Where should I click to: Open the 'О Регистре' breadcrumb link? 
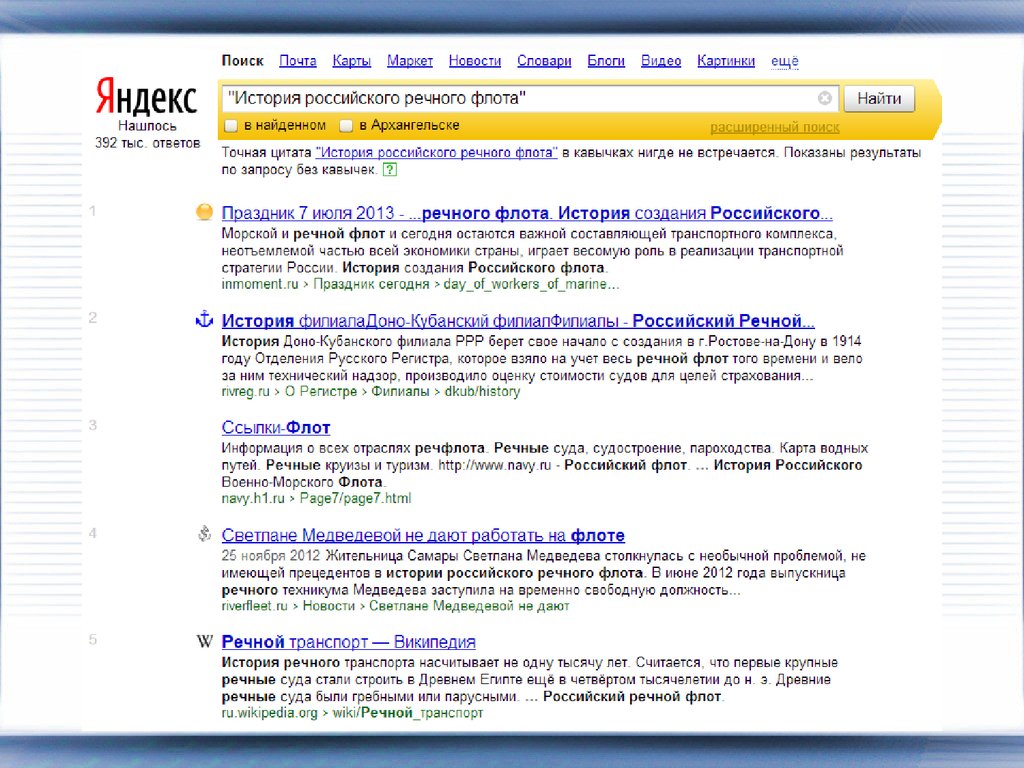pyautogui.click(x=321, y=392)
